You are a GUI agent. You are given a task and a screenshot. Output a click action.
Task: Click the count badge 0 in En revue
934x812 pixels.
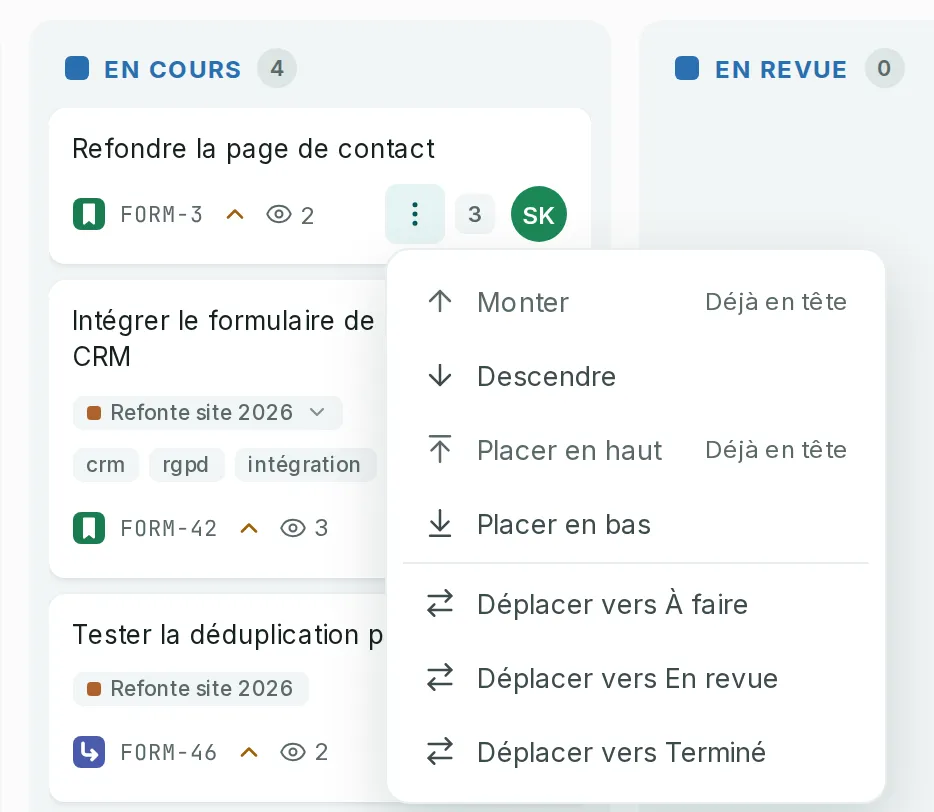coord(885,68)
